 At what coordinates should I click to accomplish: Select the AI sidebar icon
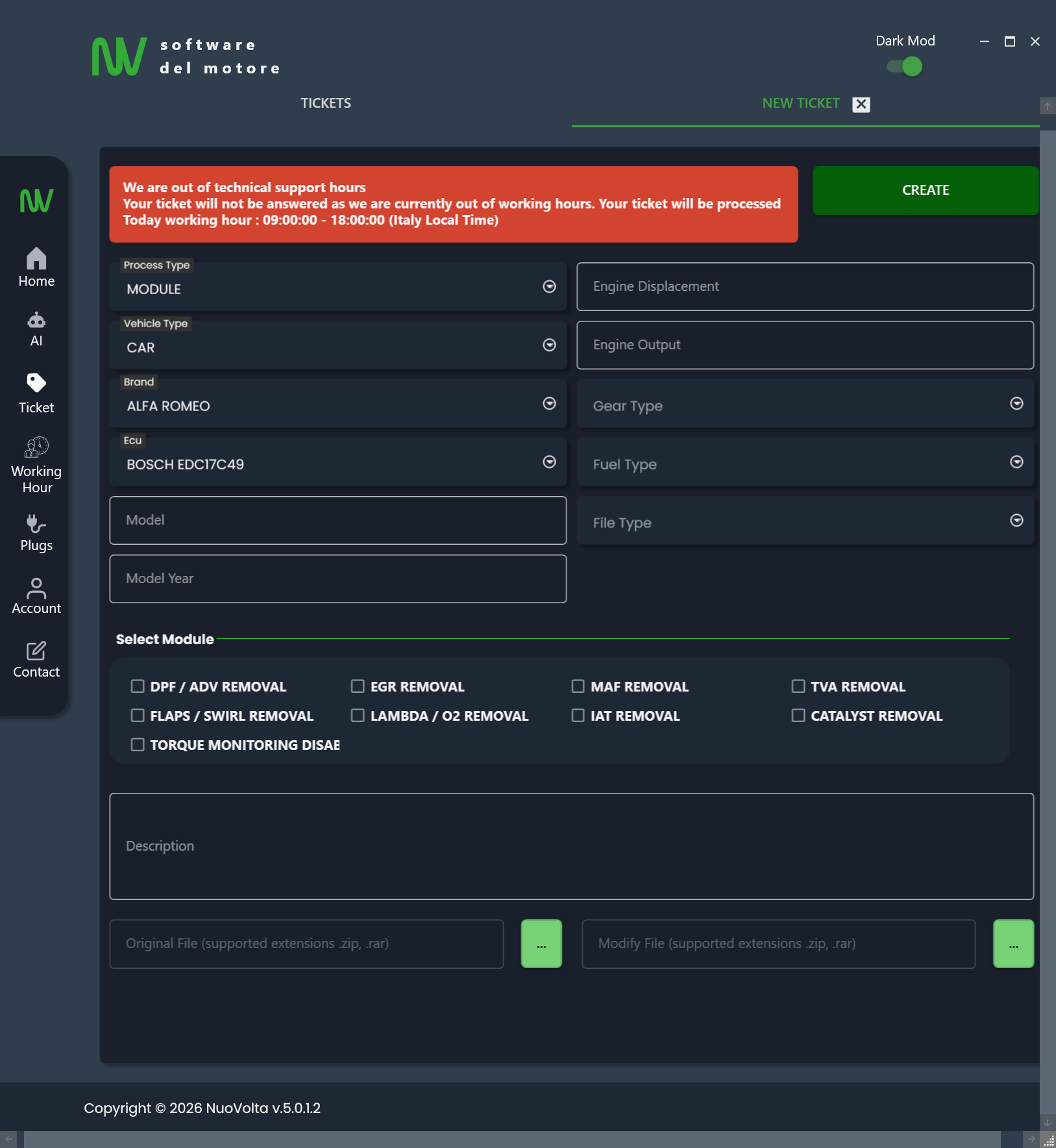[36, 328]
